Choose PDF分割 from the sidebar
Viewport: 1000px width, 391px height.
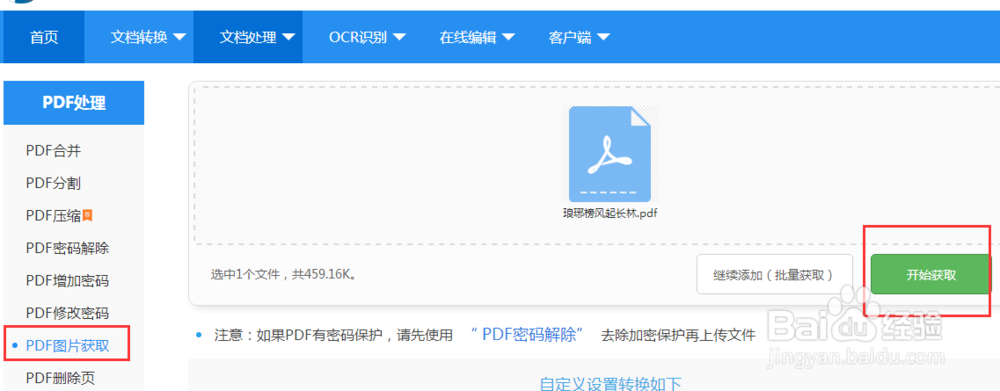pyautogui.click(x=54, y=183)
